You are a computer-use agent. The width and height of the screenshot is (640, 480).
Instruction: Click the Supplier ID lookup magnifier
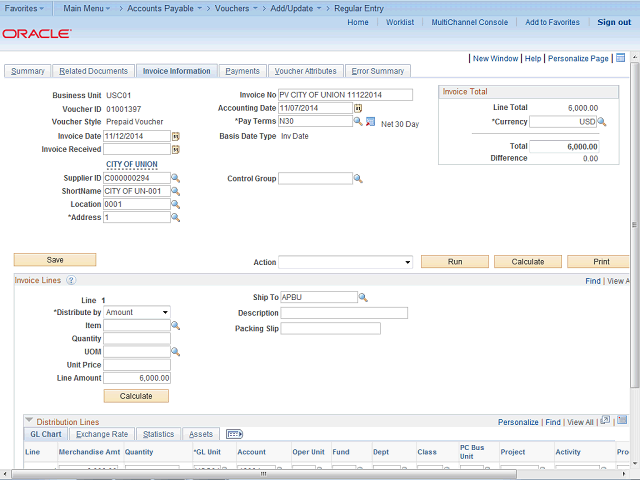pyautogui.click(x=175, y=178)
